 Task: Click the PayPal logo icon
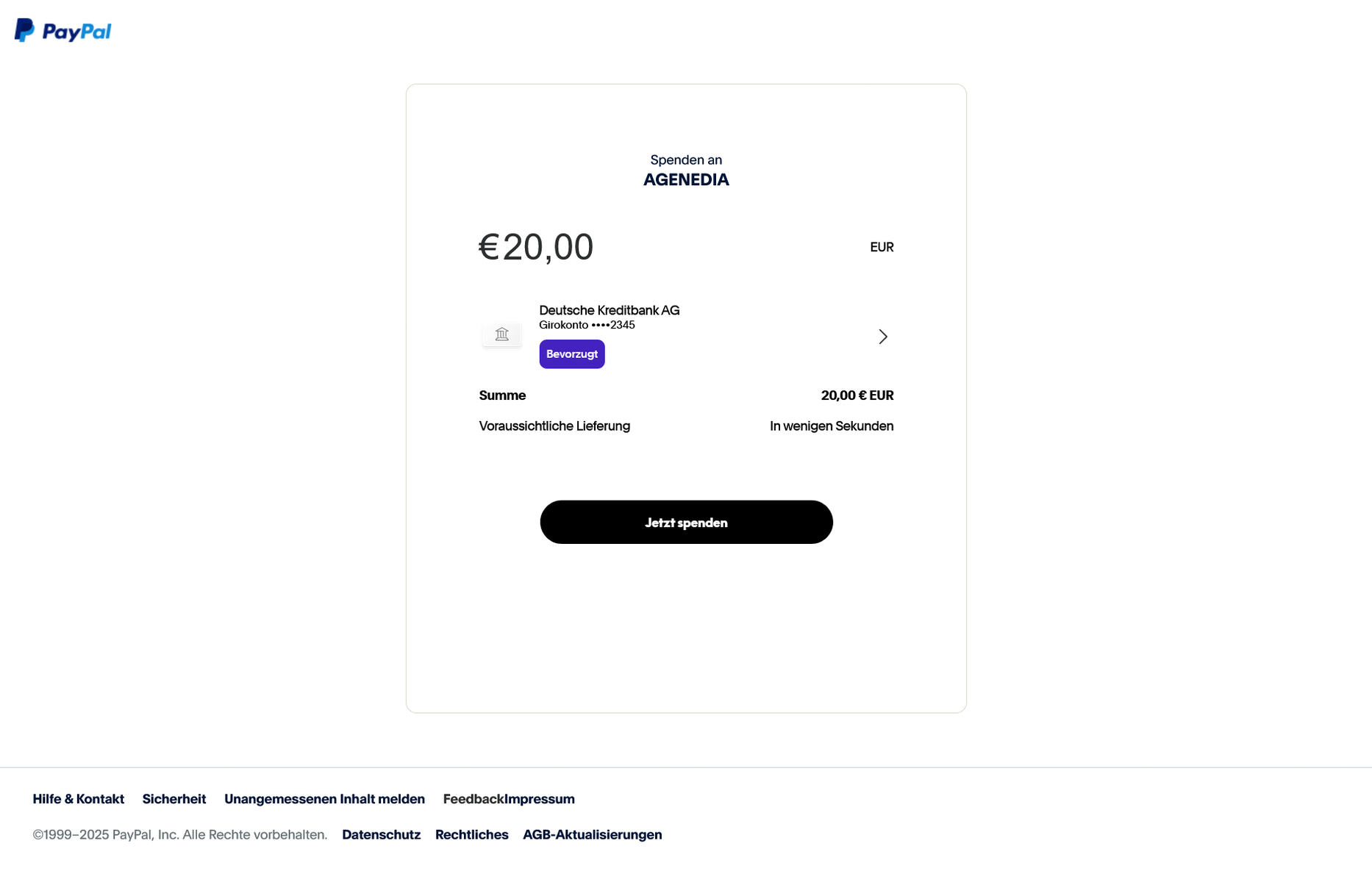pos(24,30)
